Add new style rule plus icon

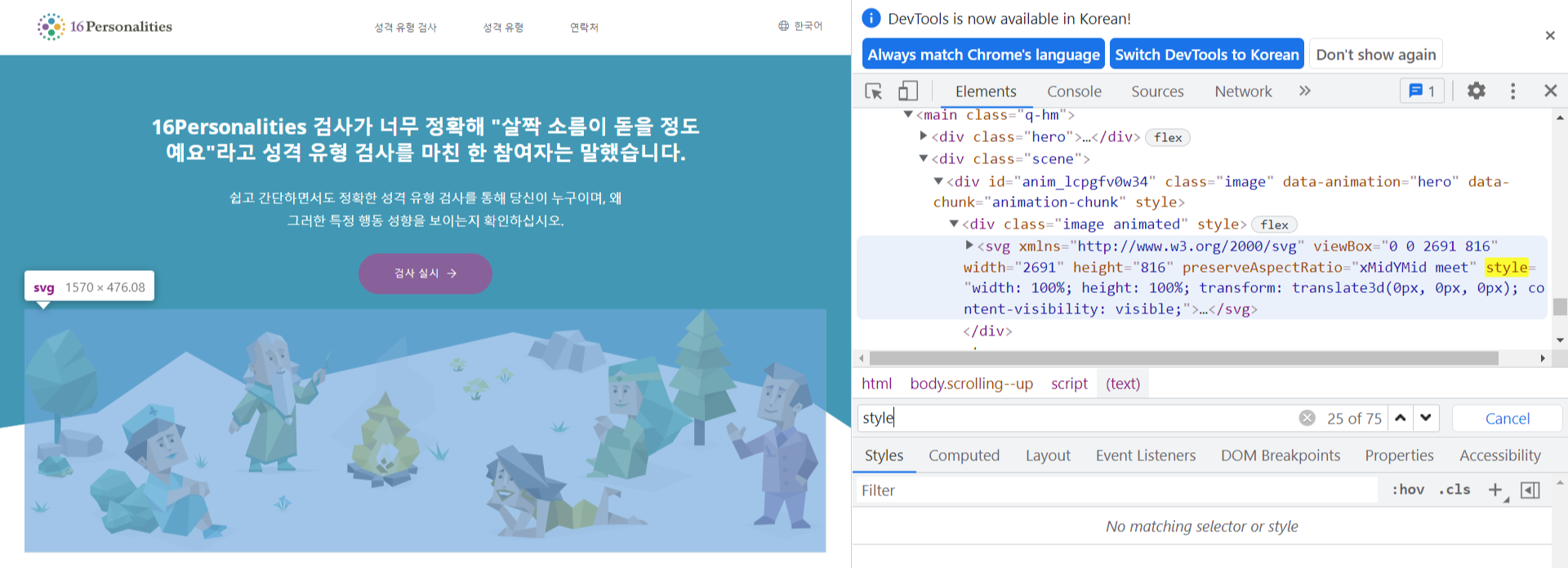(x=1495, y=490)
